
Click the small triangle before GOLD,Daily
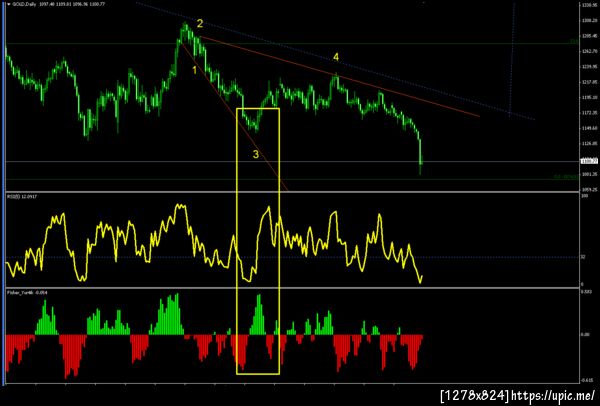[x=9, y=4]
